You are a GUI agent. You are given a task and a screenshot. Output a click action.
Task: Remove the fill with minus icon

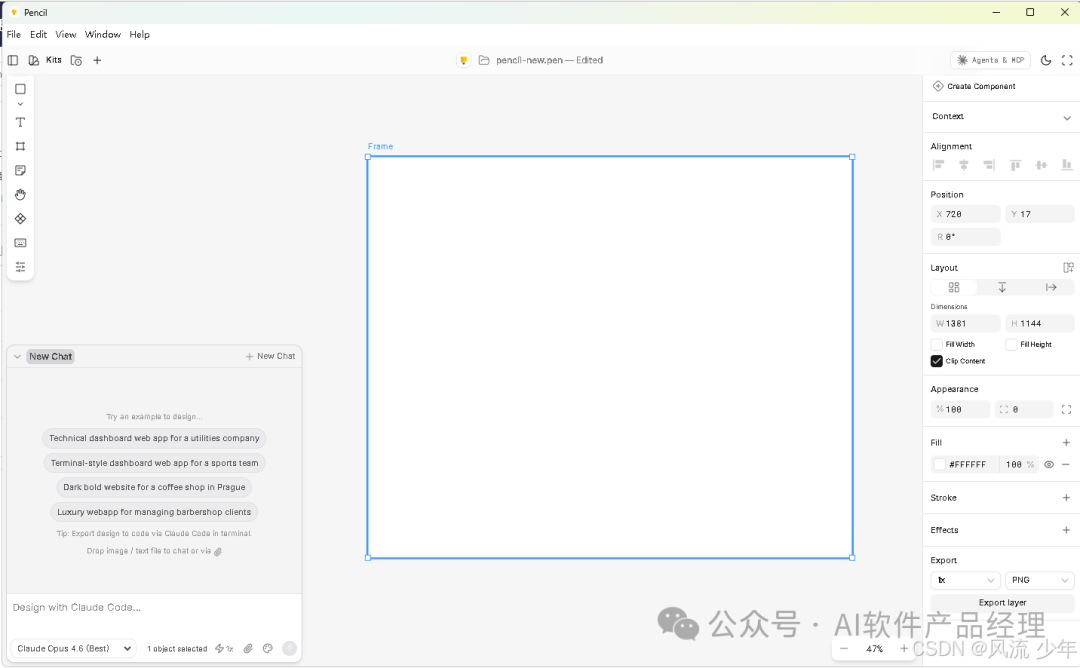tap(1066, 465)
